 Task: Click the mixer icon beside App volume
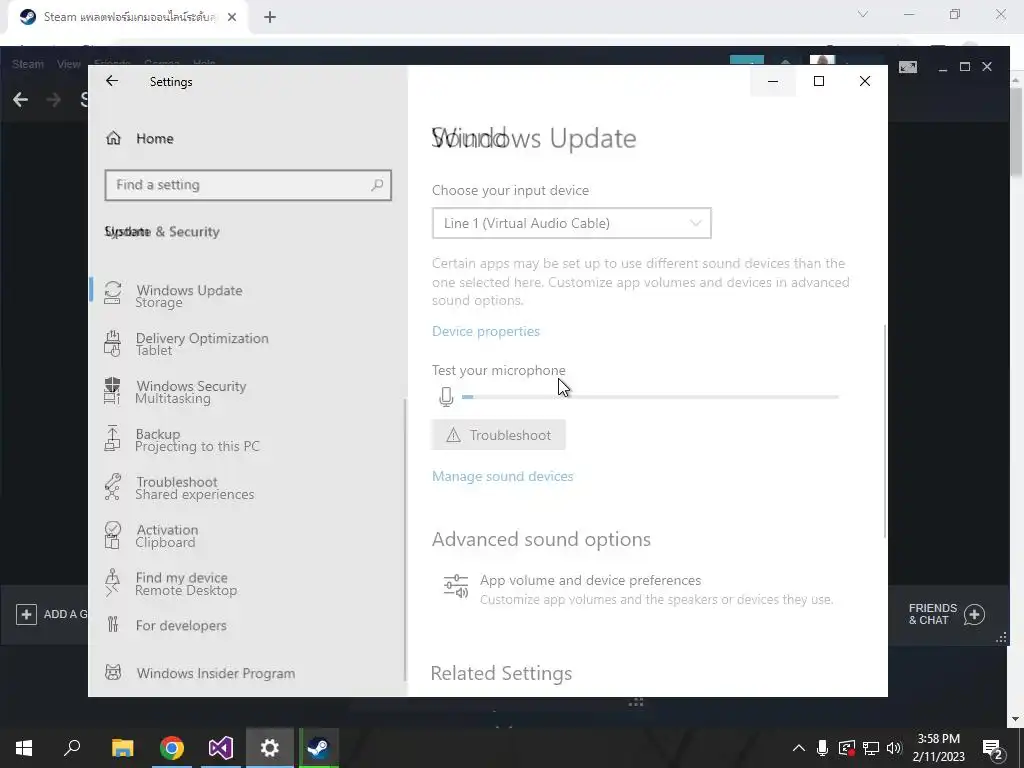pyautogui.click(x=456, y=586)
